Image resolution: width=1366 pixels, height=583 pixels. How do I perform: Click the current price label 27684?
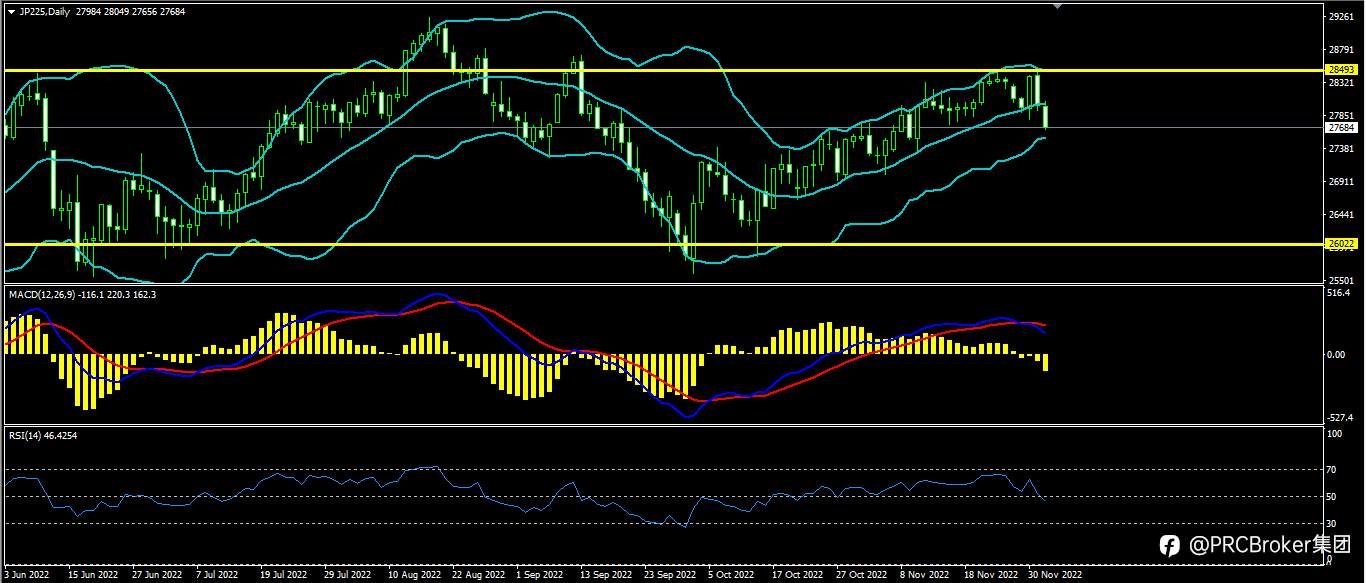(x=1340, y=128)
